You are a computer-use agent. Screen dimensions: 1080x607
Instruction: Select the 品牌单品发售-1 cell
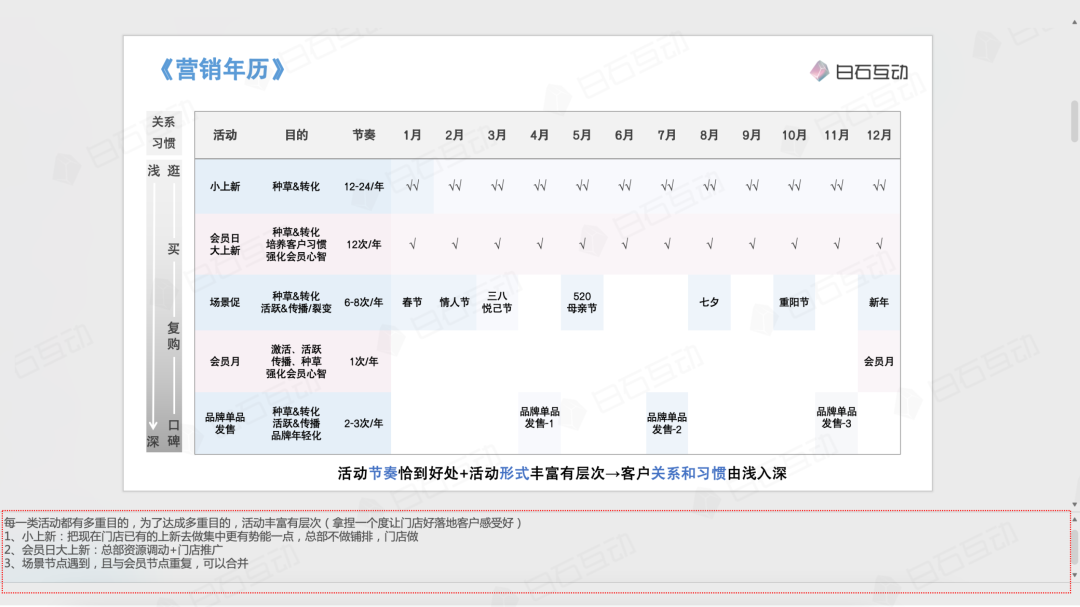pyautogui.click(x=540, y=417)
